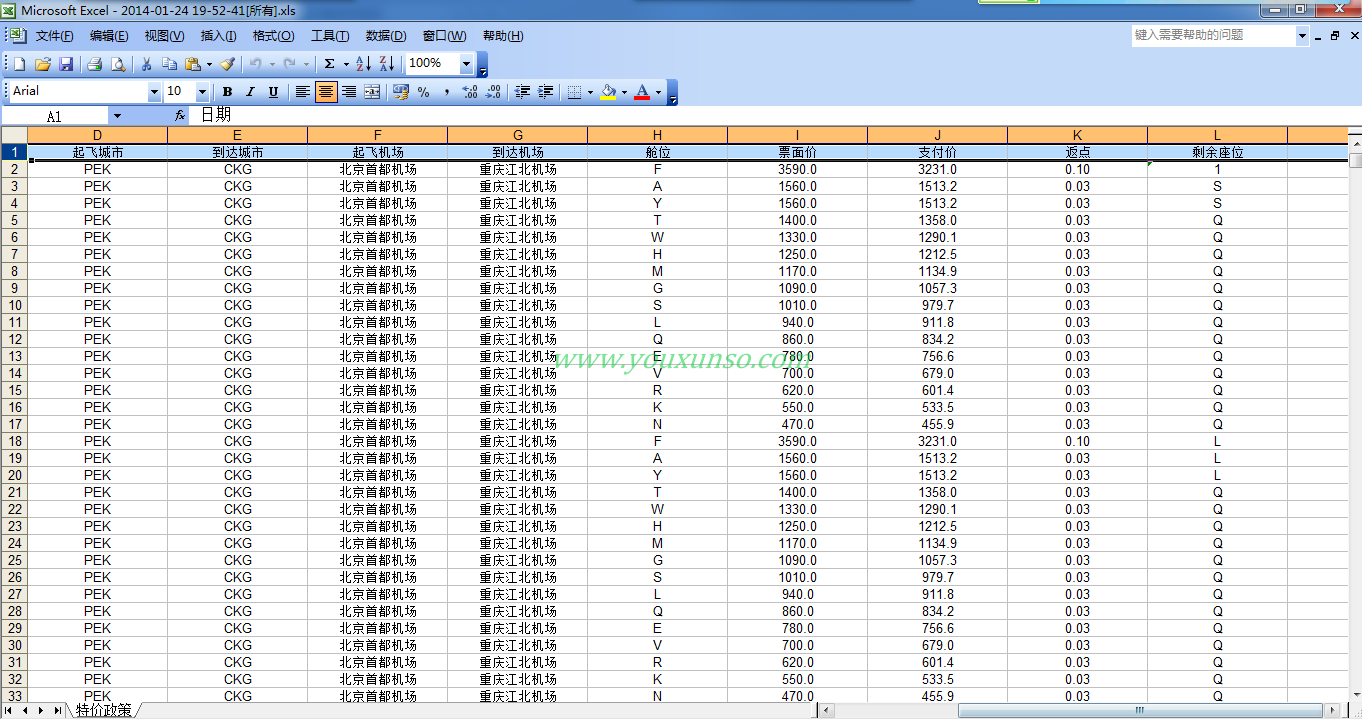Screen dimensions: 1362x719
Task: Toggle bold formatting
Action: coord(227,92)
